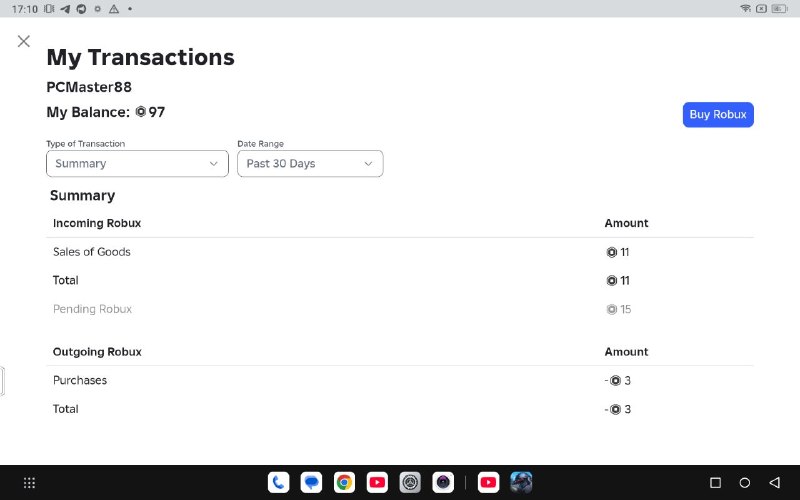Click the Robux icon in the Purchases row
This screenshot has width=800, height=500.
pyautogui.click(x=615, y=381)
